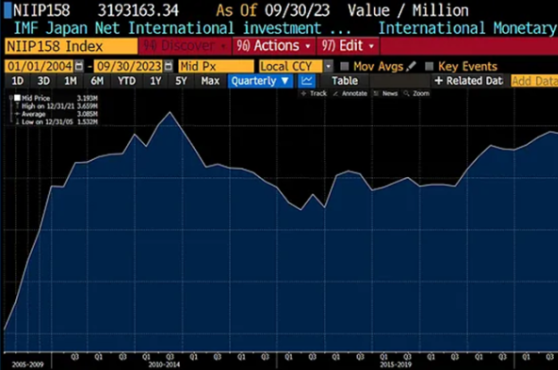Click the line chart type icon

click(306, 81)
